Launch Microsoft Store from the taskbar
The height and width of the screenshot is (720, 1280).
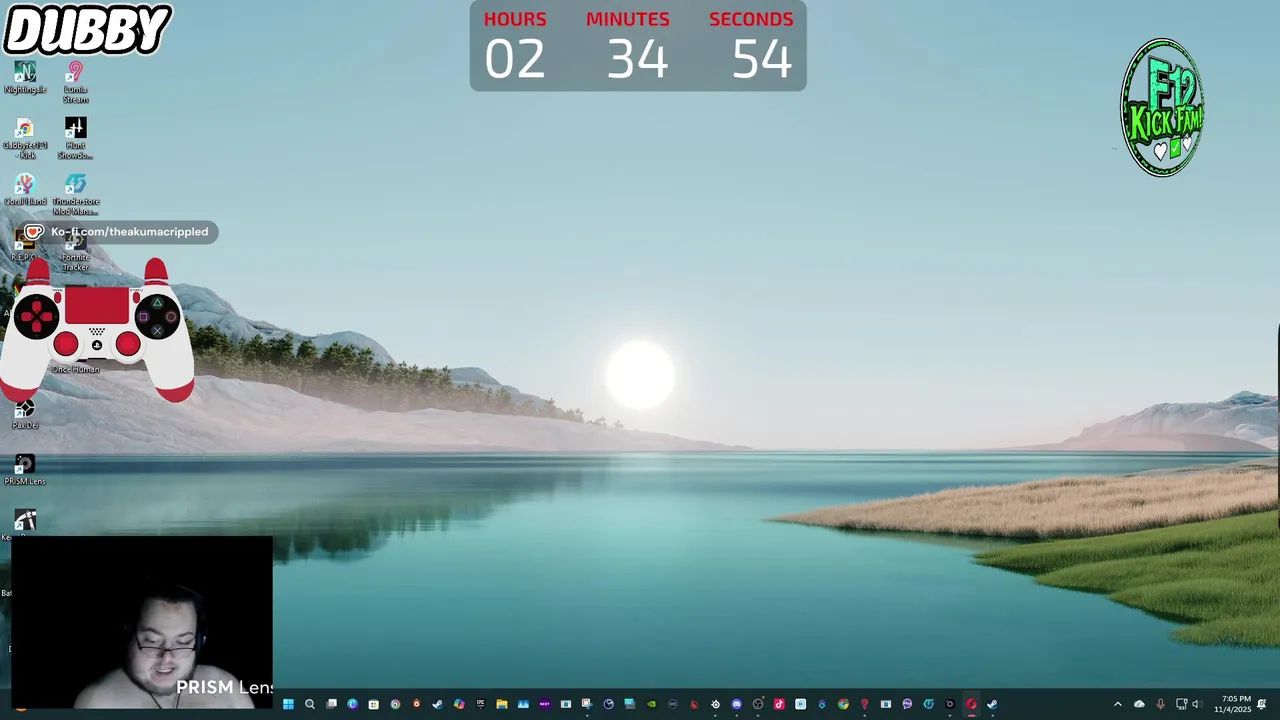tap(373, 704)
